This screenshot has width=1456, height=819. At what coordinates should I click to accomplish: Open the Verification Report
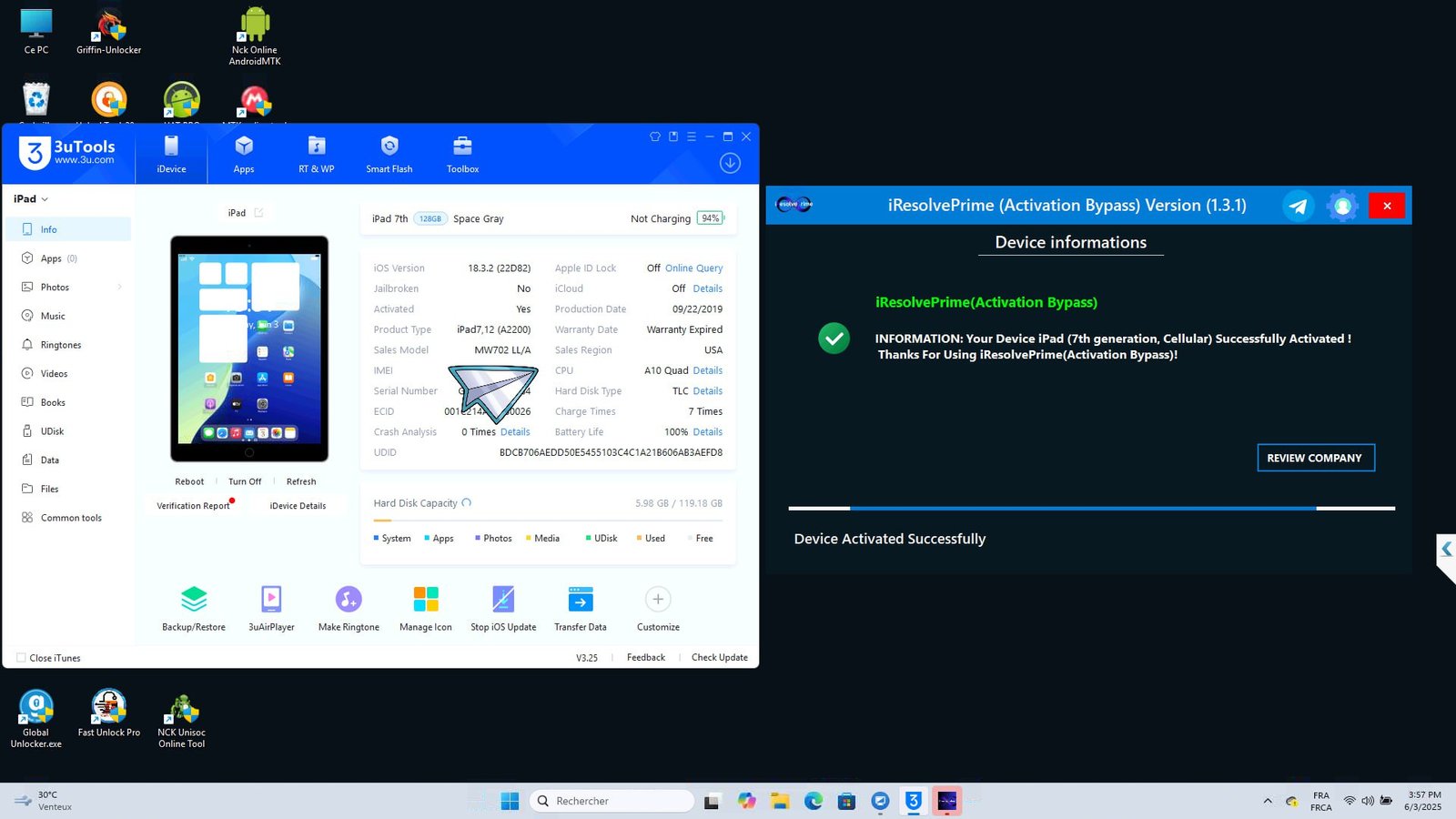pyautogui.click(x=193, y=506)
